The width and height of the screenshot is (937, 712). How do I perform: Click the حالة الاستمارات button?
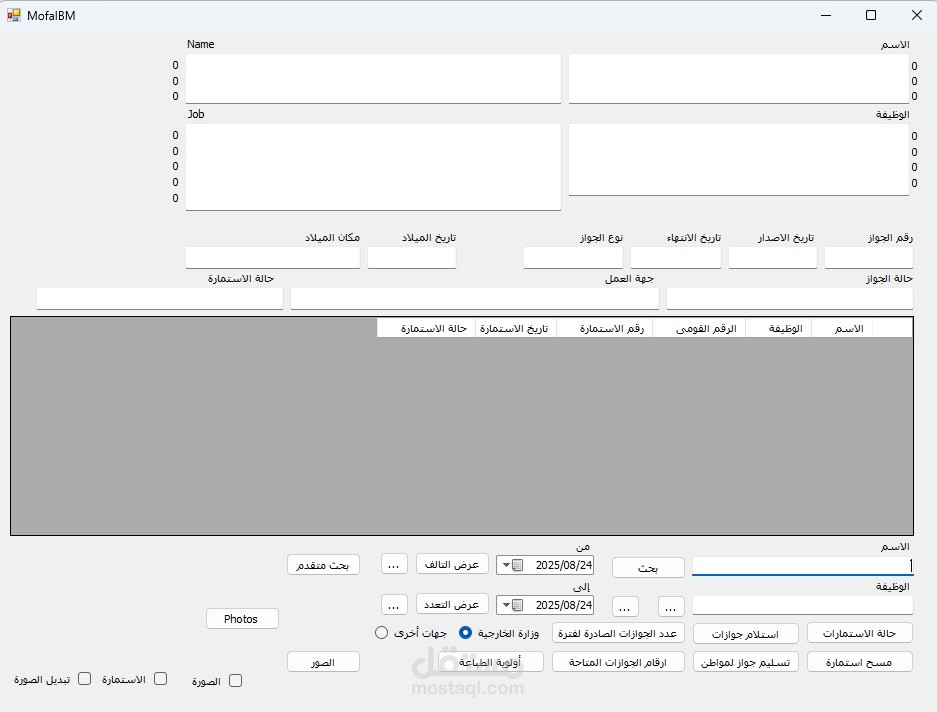pyautogui.click(x=860, y=633)
